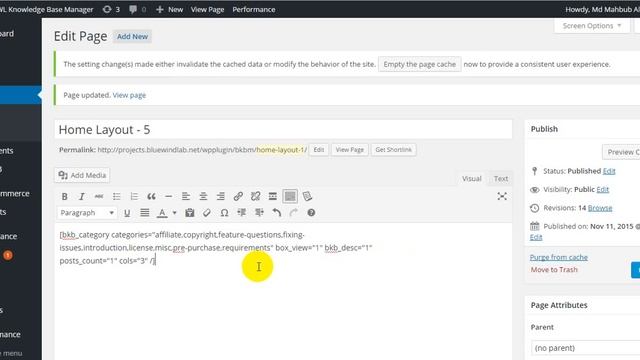Screen dimensions: 640x360
Task: Open Howdy user account menu
Action: pos(602,9)
